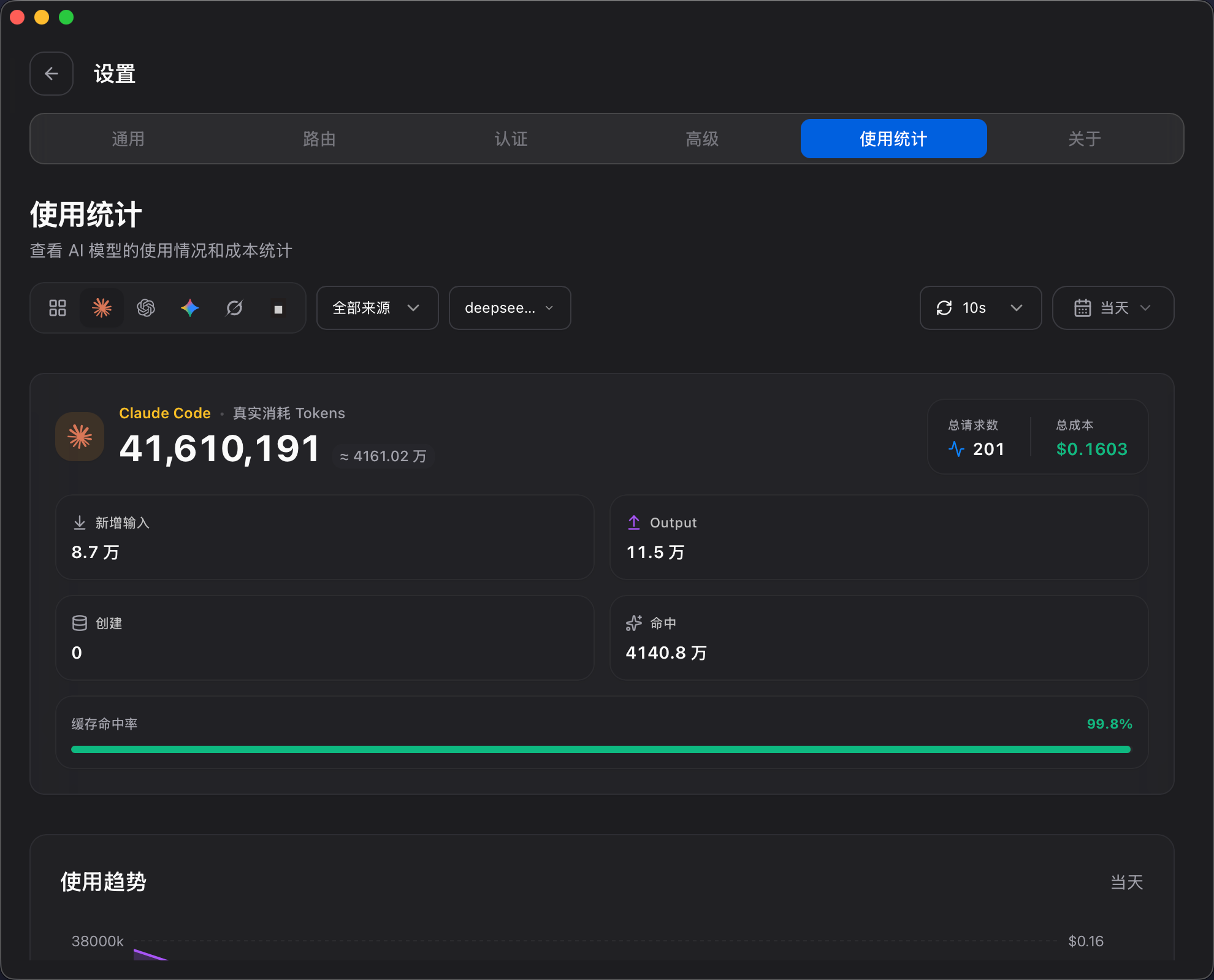Click the back arrow button
The height and width of the screenshot is (980, 1214).
click(52, 74)
